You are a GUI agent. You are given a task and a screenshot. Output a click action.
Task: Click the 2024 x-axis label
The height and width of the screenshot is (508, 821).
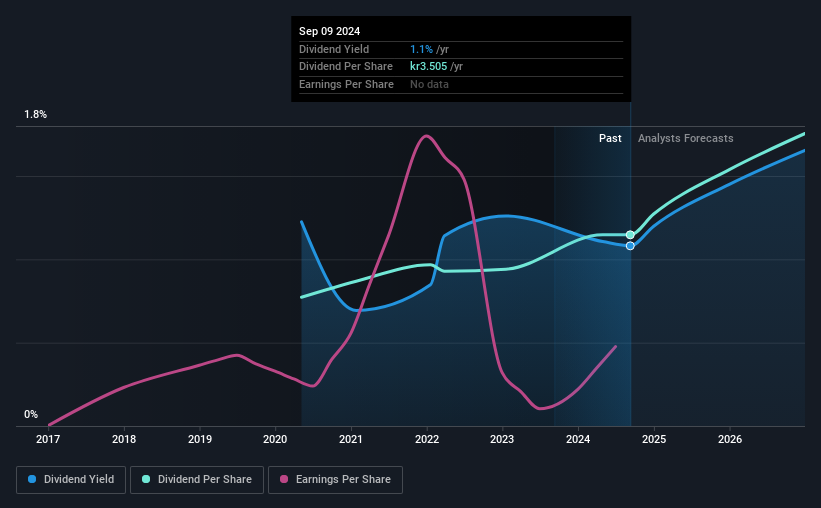tap(578, 439)
